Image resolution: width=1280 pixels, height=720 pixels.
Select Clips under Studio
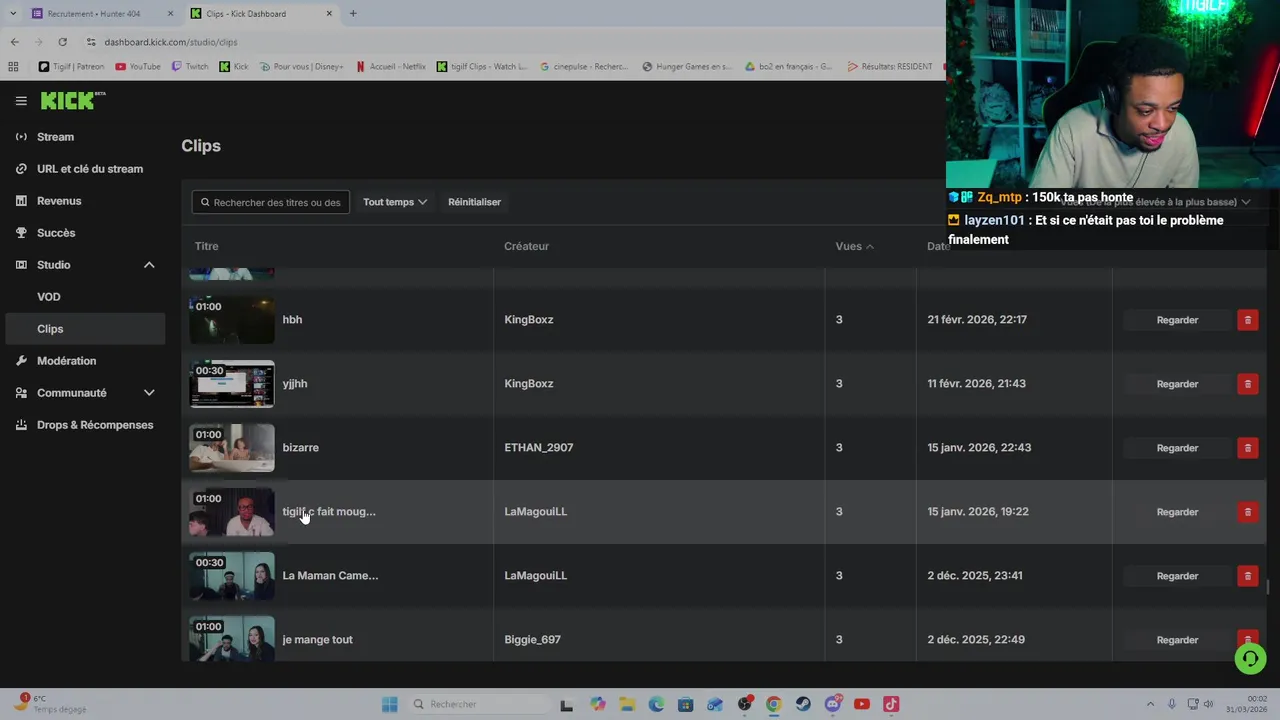point(83,329)
